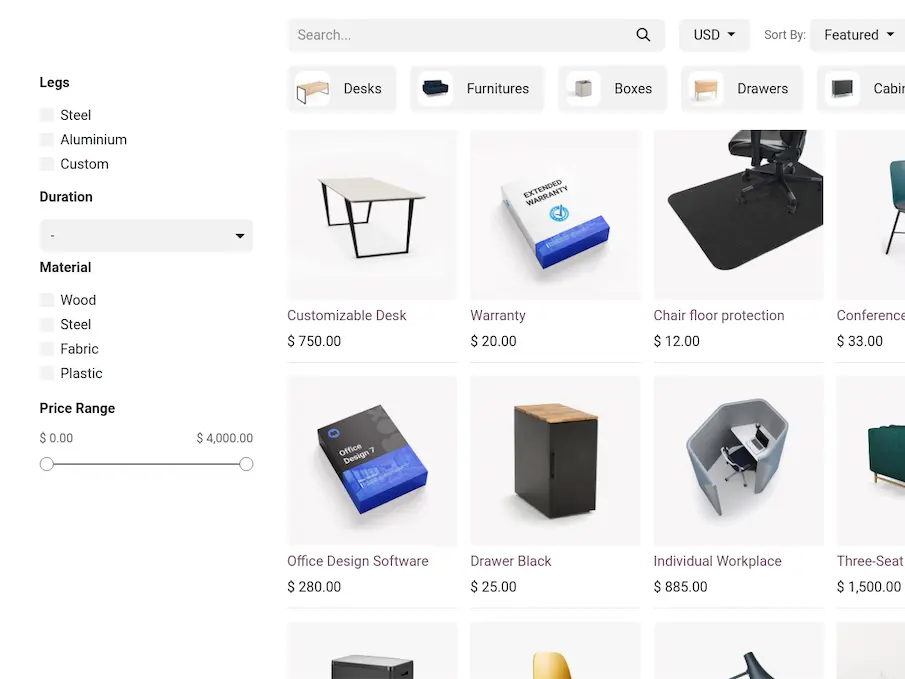Viewport: 905px width, 679px height.
Task: Enable the Wood material filter
Action: tap(47, 300)
